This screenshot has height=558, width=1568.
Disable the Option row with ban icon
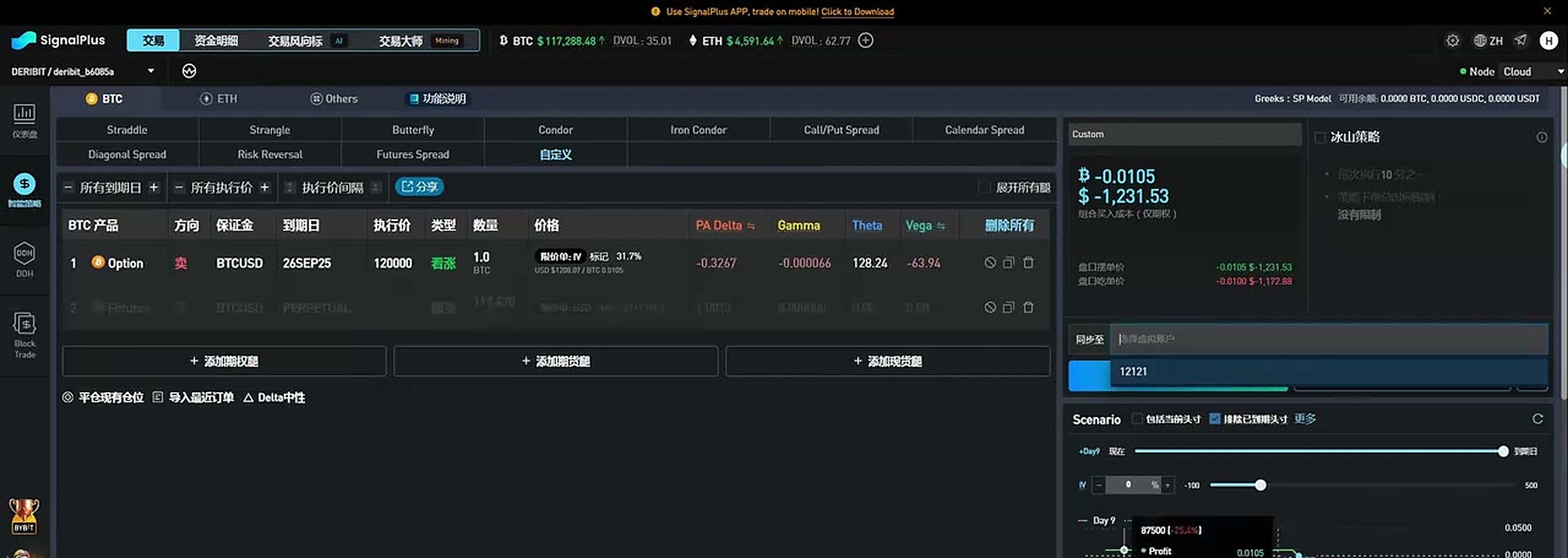(990, 263)
